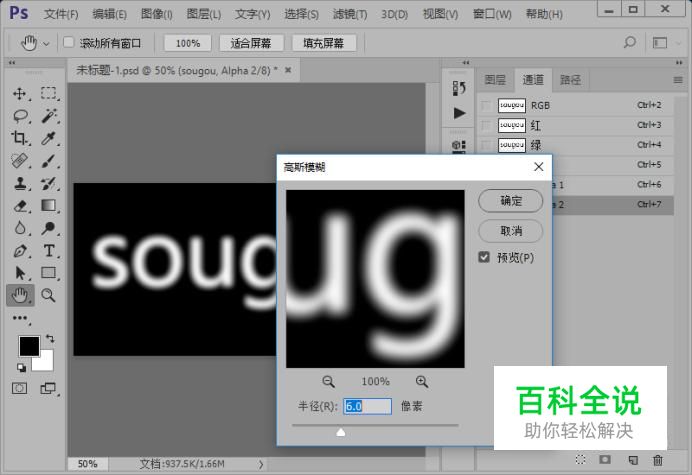Select the Eraser tool
The width and height of the screenshot is (692, 475).
click(19, 206)
